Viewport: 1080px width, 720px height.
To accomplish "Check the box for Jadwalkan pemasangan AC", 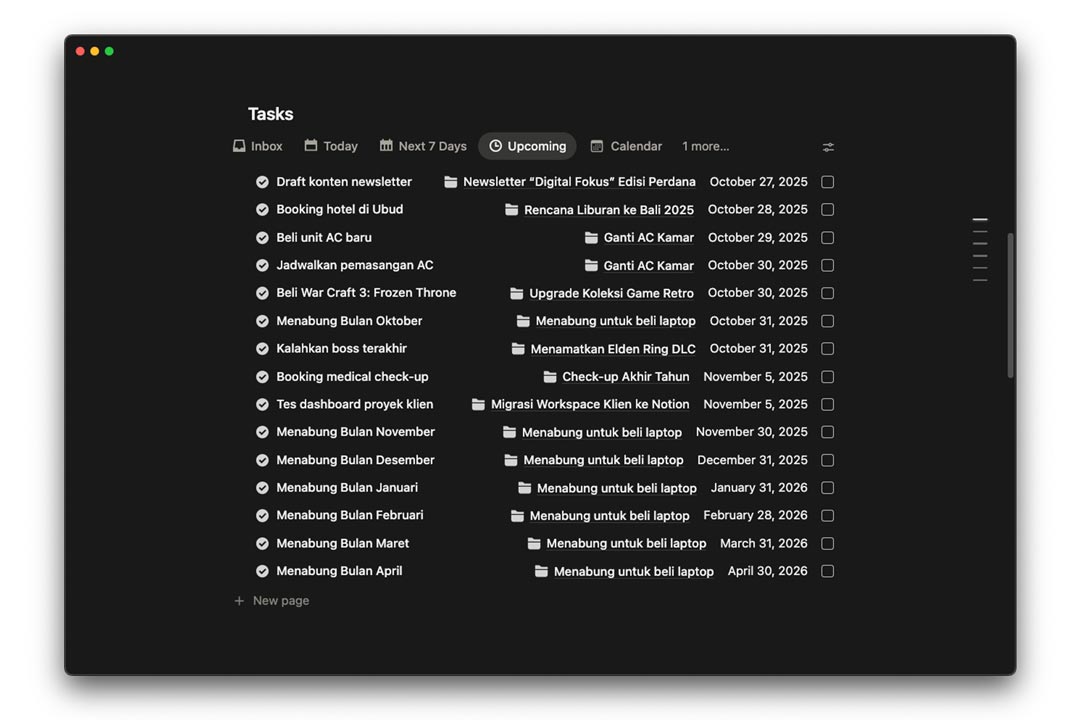I will [828, 265].
